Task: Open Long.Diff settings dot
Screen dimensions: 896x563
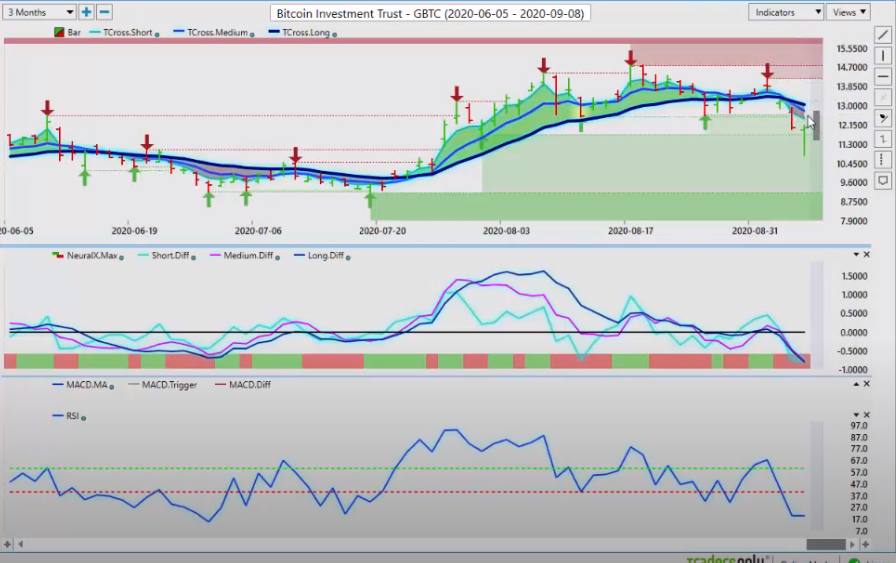Action: (x=348, y=258)
